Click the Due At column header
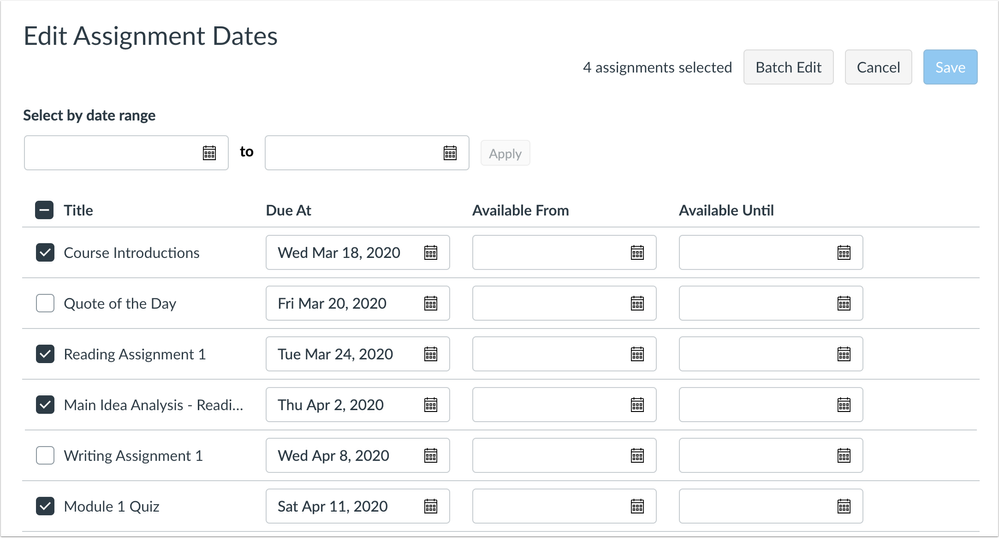 288,210
